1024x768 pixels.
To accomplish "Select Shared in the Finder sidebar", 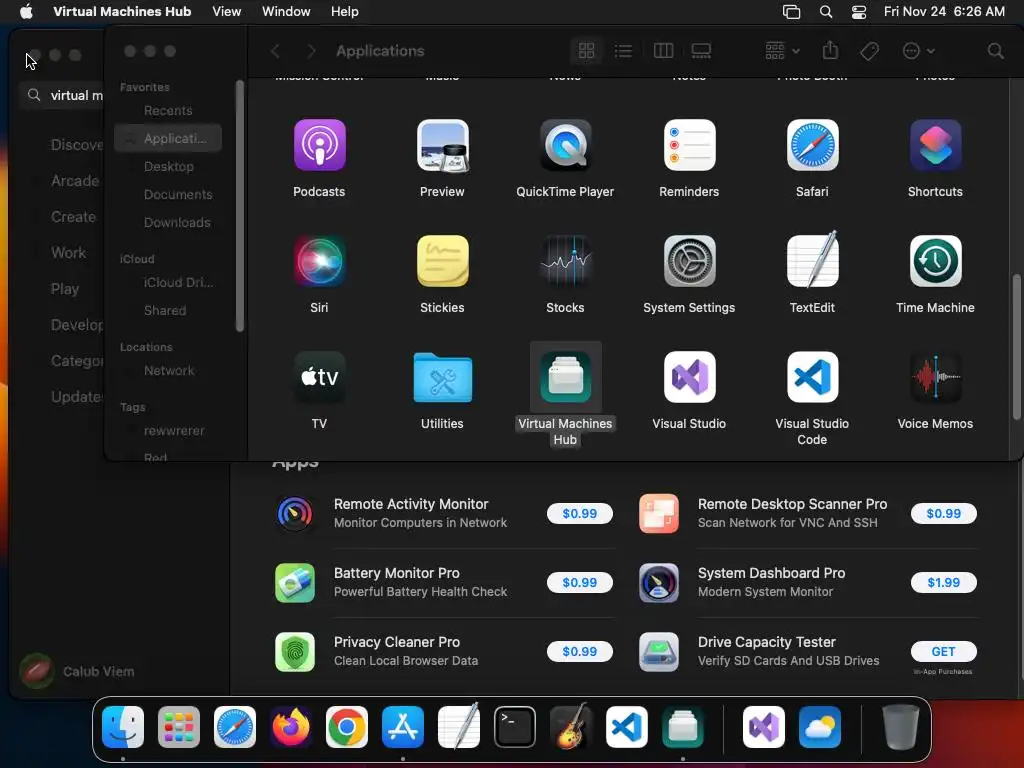I will click(x=168, y=311).
